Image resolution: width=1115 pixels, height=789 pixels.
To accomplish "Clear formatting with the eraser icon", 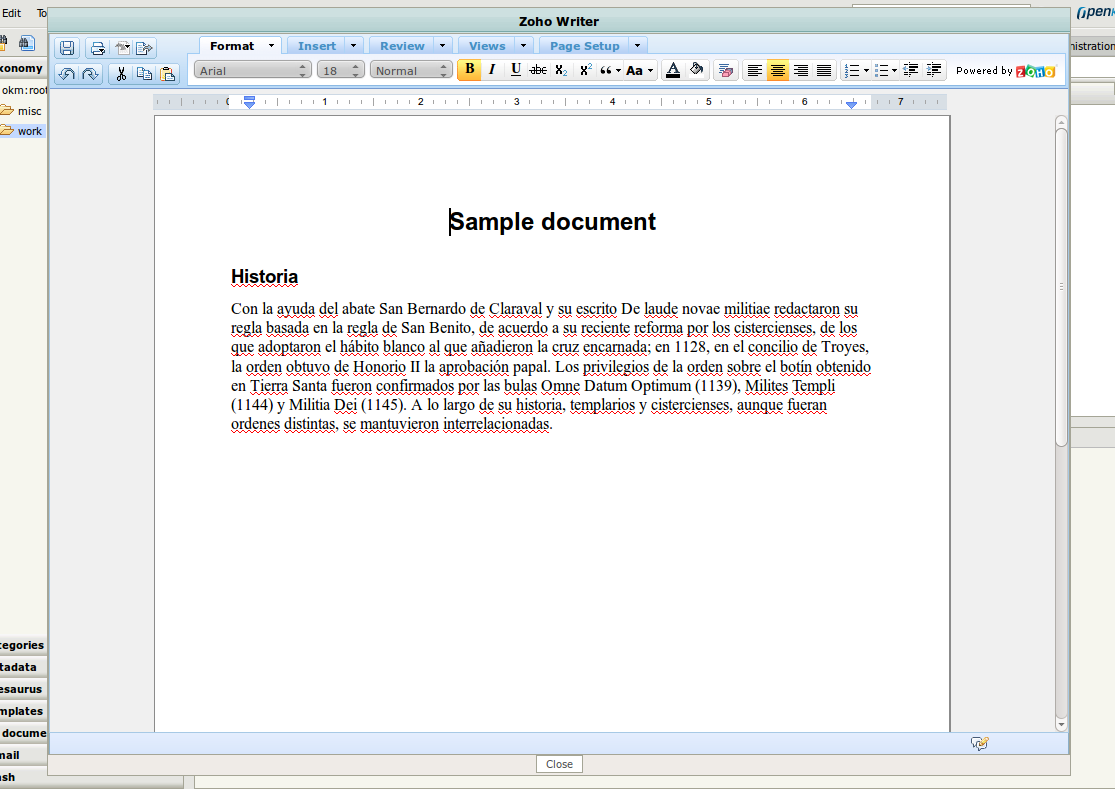I will click(x=725, y=70).
